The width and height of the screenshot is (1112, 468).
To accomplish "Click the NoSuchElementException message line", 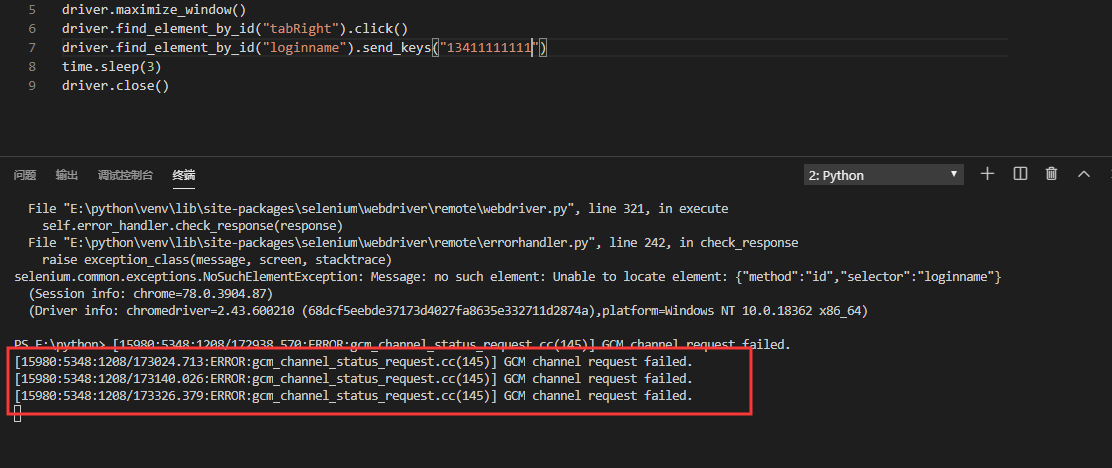I will click(507, 277).
